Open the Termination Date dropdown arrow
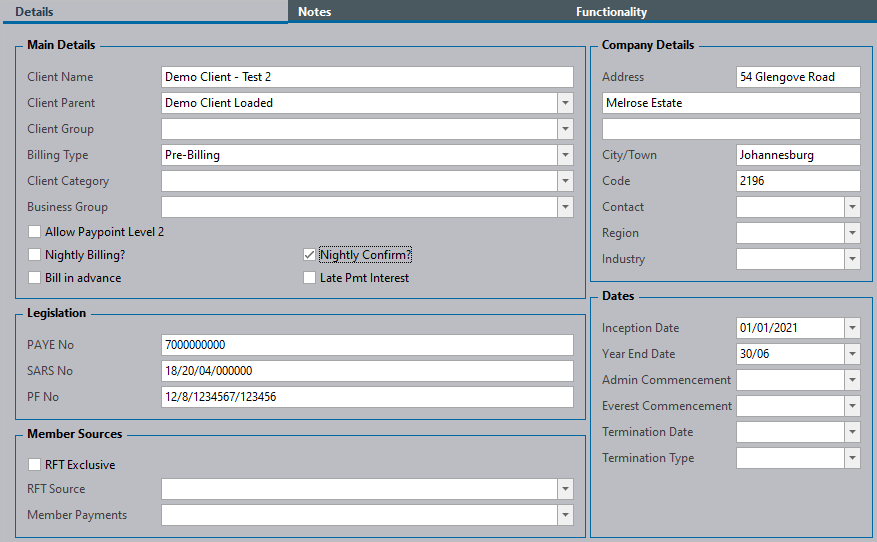 (x=852, y=432)
